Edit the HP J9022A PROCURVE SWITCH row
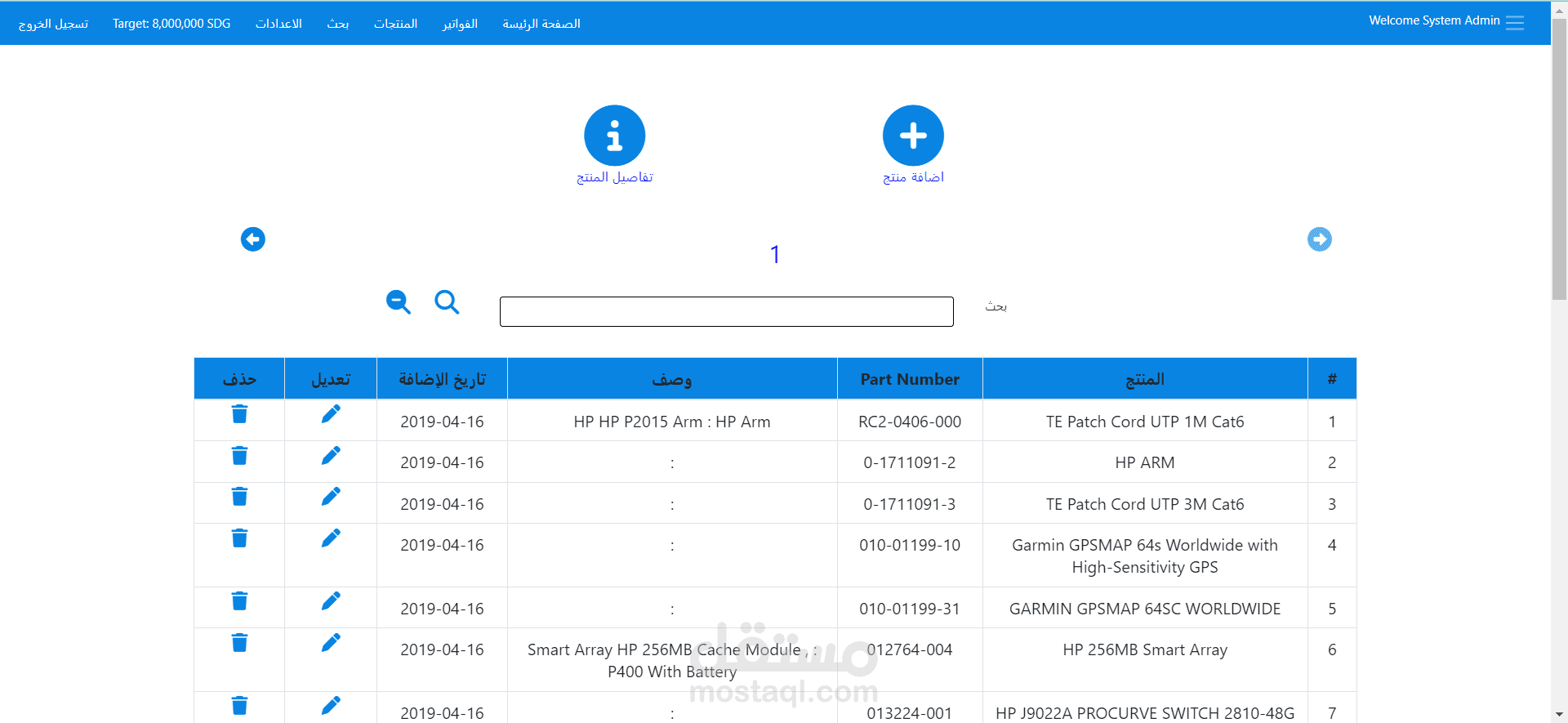Screen dimensions: 1568x723 331,706
